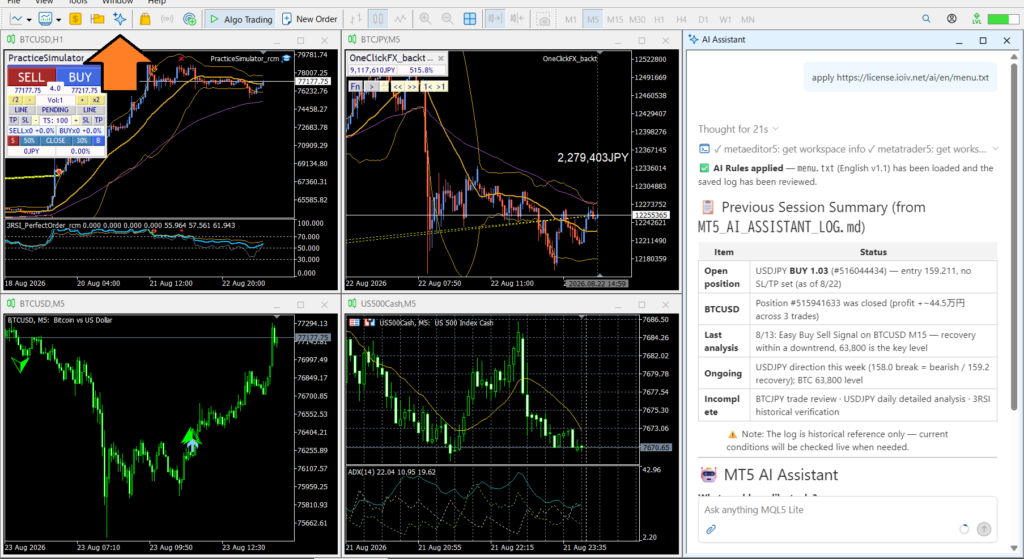Click the paperclip attach icon
Image resolution: width=1024 pixels, height=559 pixels.
pos(711,530)
